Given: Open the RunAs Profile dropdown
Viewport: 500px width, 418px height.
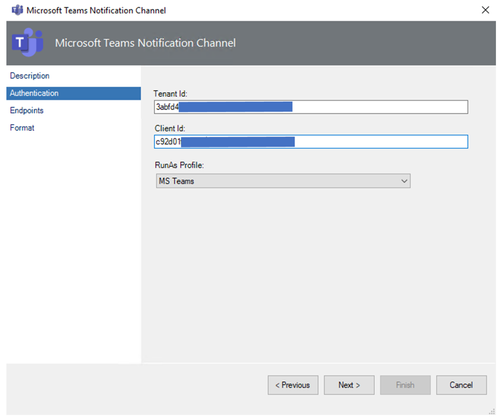Looking at the screenshot, I should 283,181.
